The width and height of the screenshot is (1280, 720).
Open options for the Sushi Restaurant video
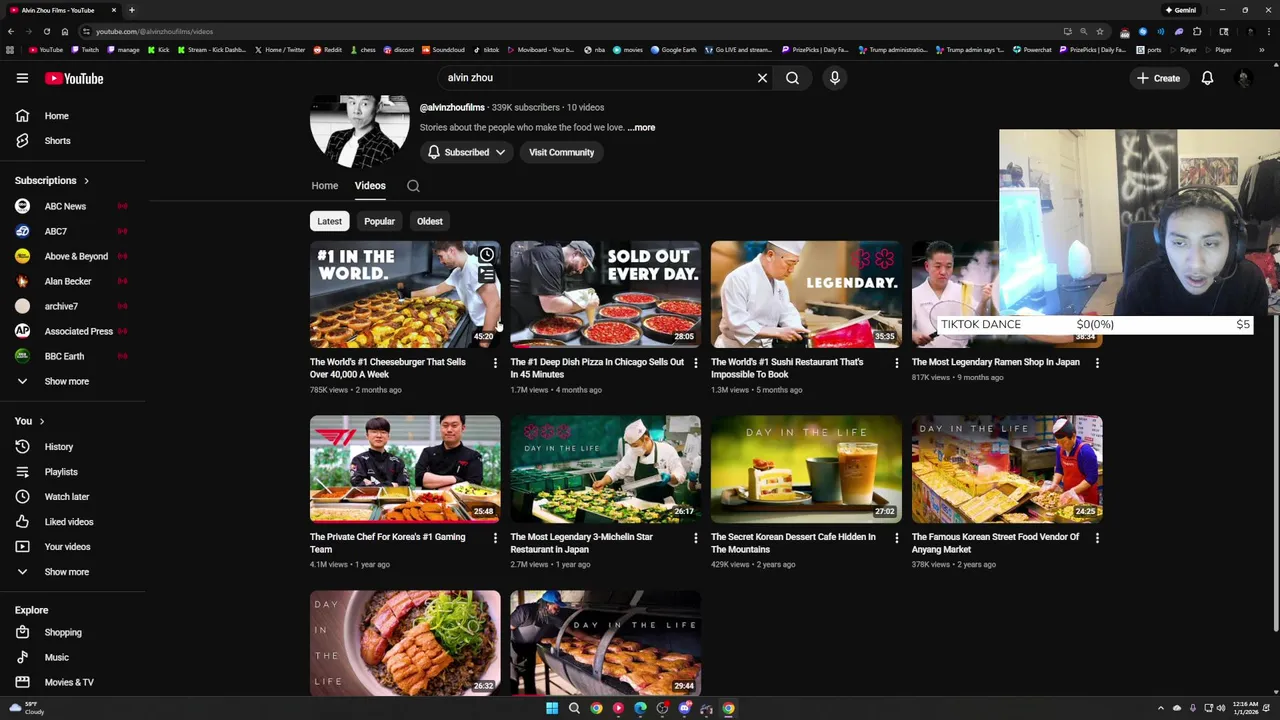pyautogui.click(x=896, y=363)
